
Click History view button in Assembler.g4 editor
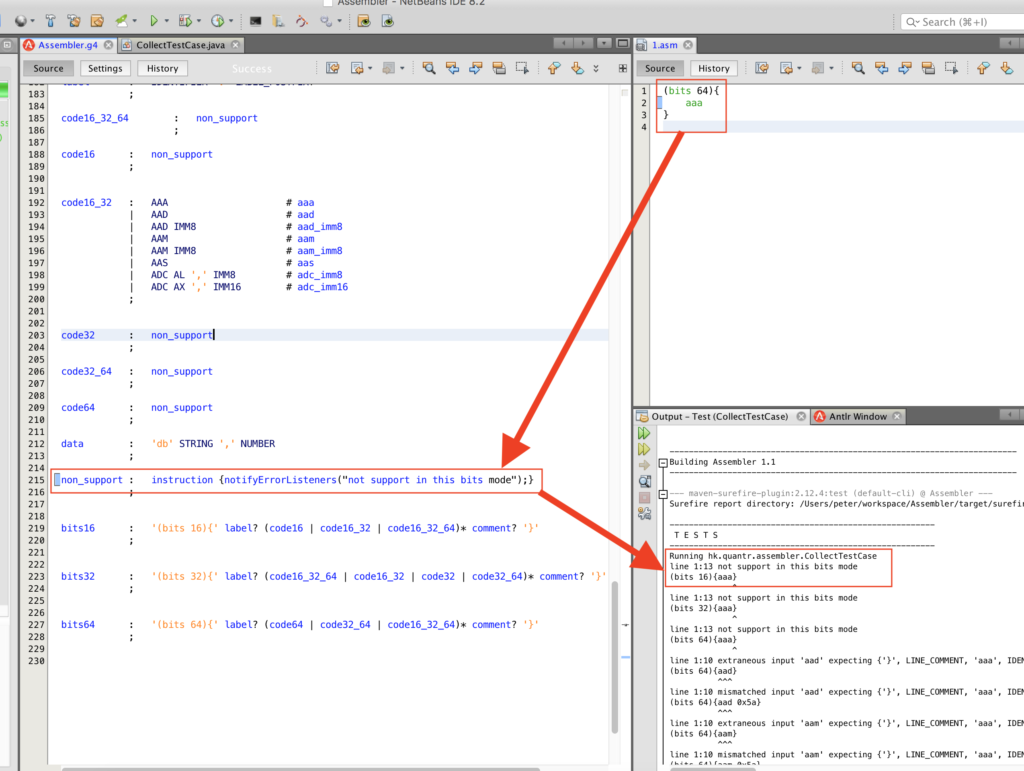(163, 69)
